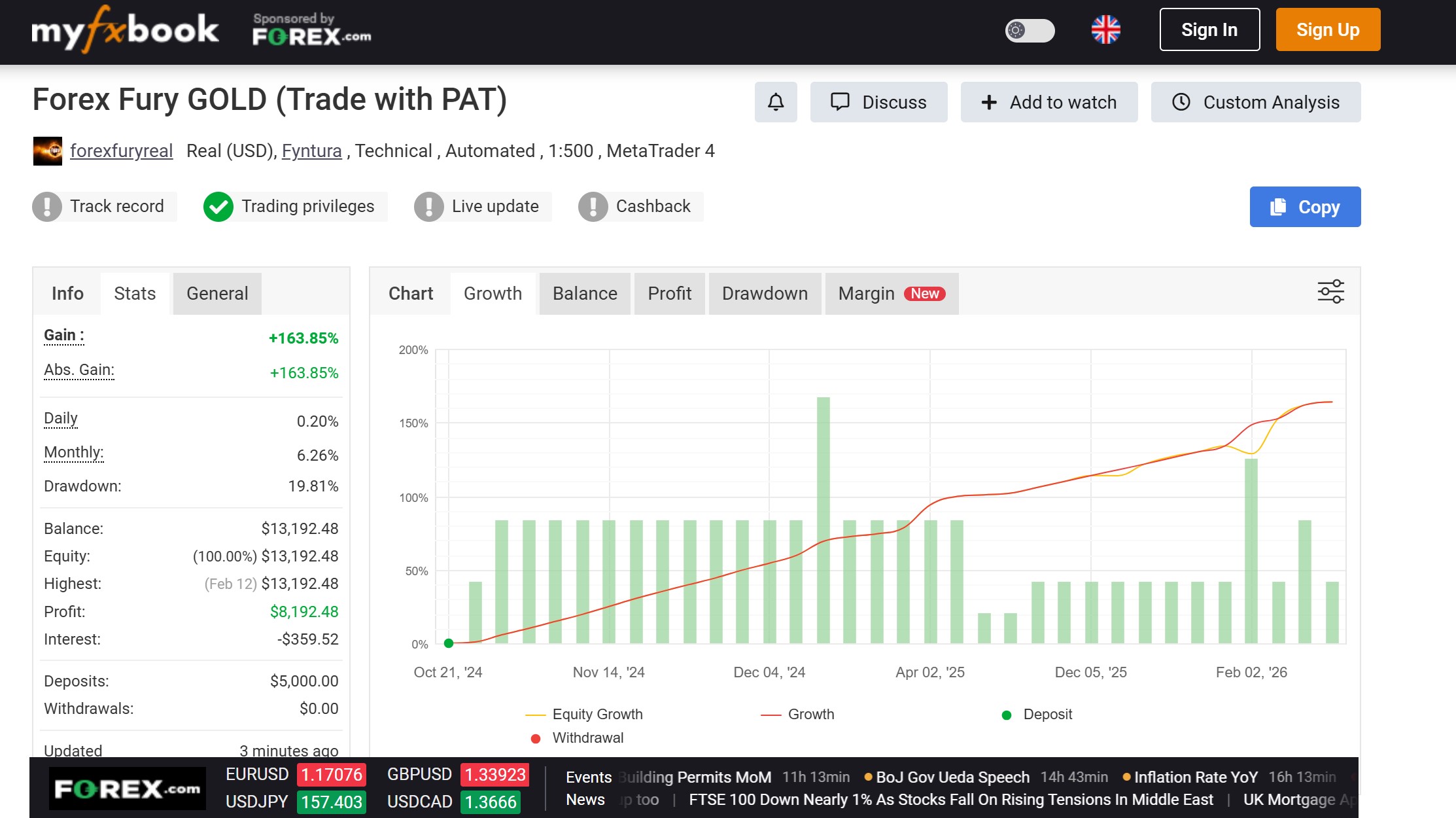
Task: Open the Discuss button
Action: 878,102
